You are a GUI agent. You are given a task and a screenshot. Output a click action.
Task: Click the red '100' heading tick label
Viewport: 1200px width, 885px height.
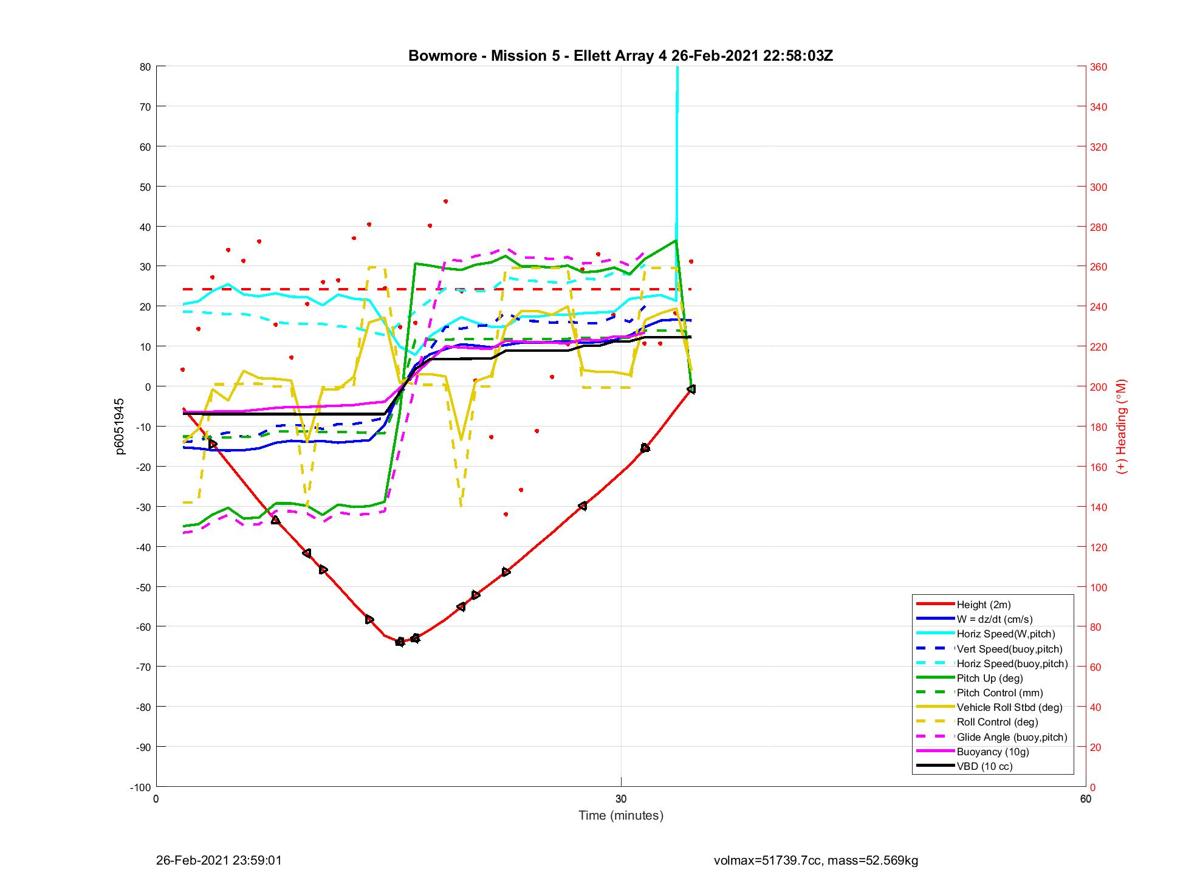1098,587
